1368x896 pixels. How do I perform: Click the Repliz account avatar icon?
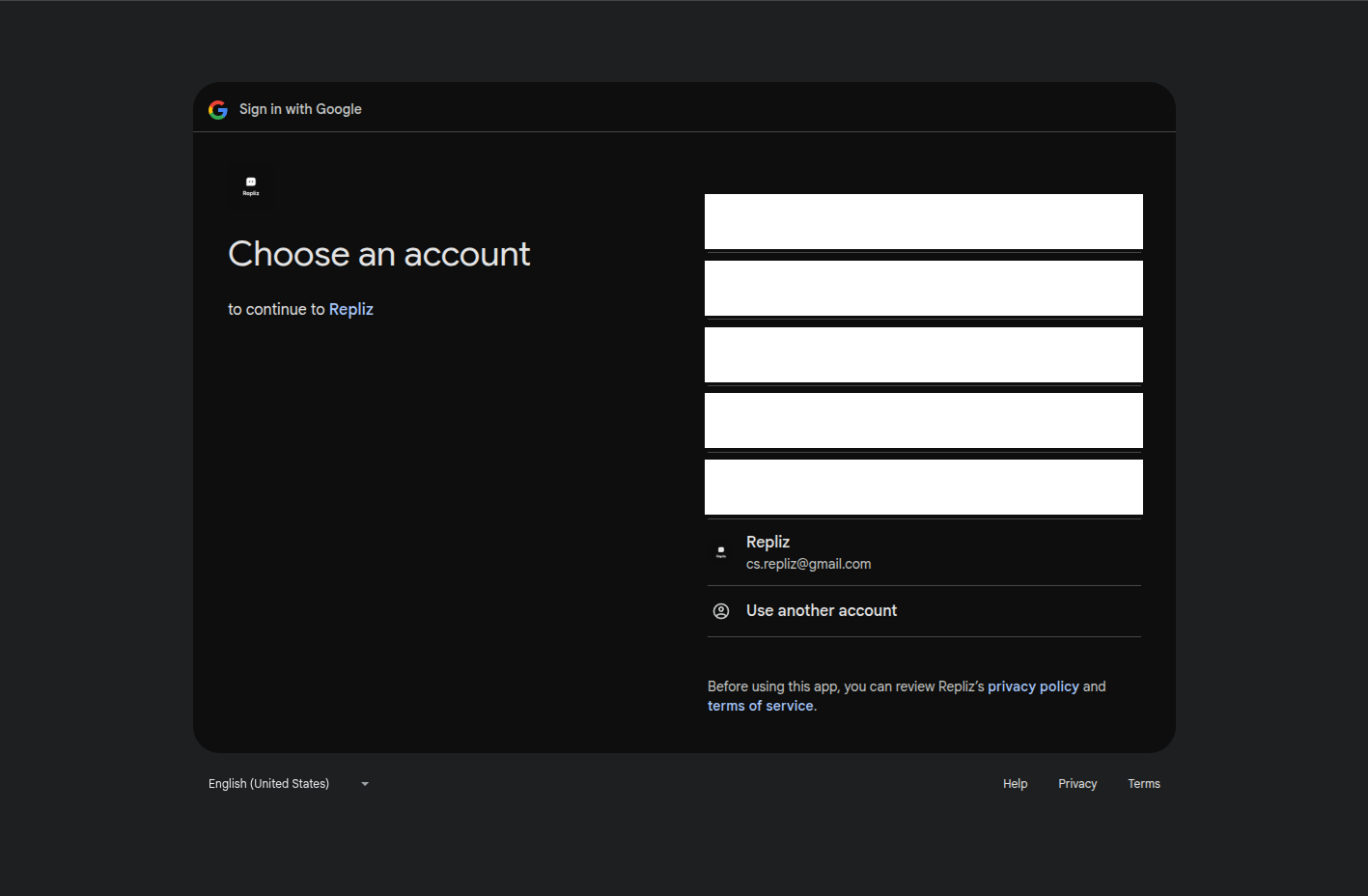[721, 552]
